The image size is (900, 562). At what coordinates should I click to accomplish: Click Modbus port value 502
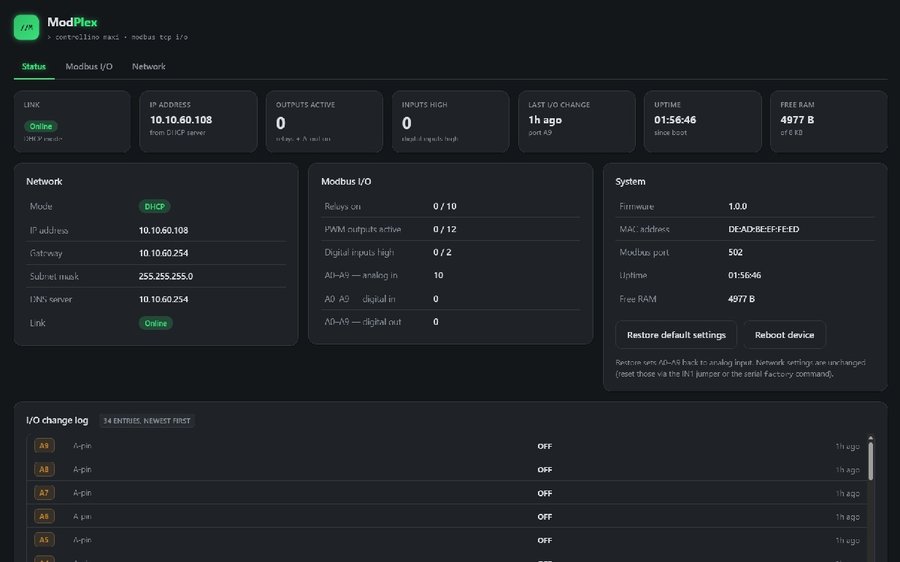point(735,252)
